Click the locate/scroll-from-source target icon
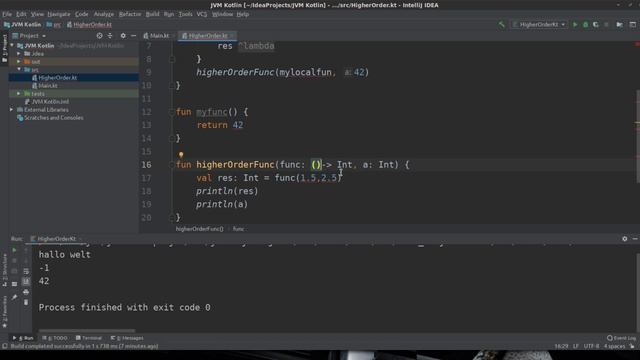Screen dimensions: 640x360 tap(99, 36)
